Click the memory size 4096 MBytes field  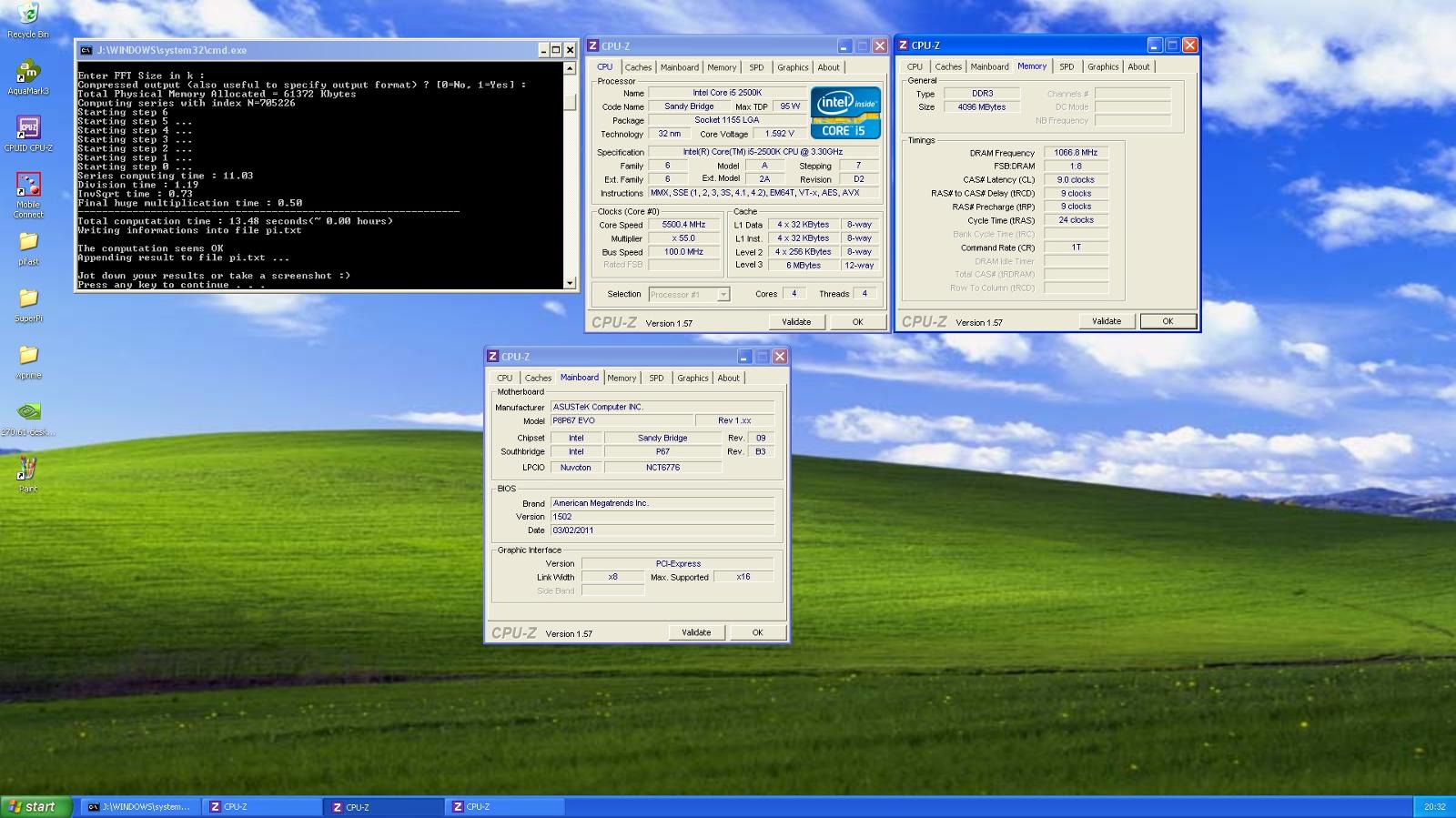pos(982,107)
